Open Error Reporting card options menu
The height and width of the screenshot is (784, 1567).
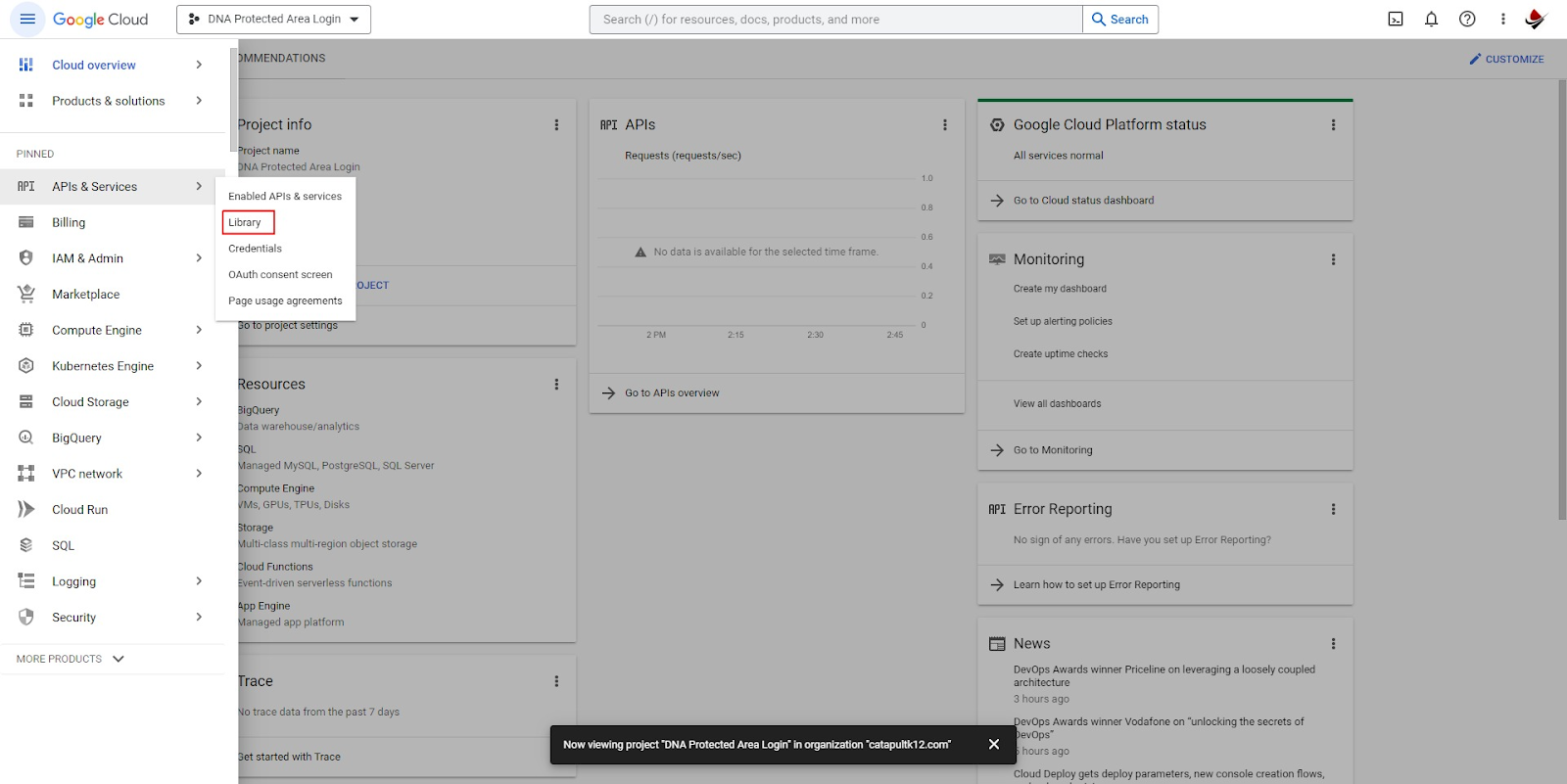pyautogui.click(x=1333, y=509)
